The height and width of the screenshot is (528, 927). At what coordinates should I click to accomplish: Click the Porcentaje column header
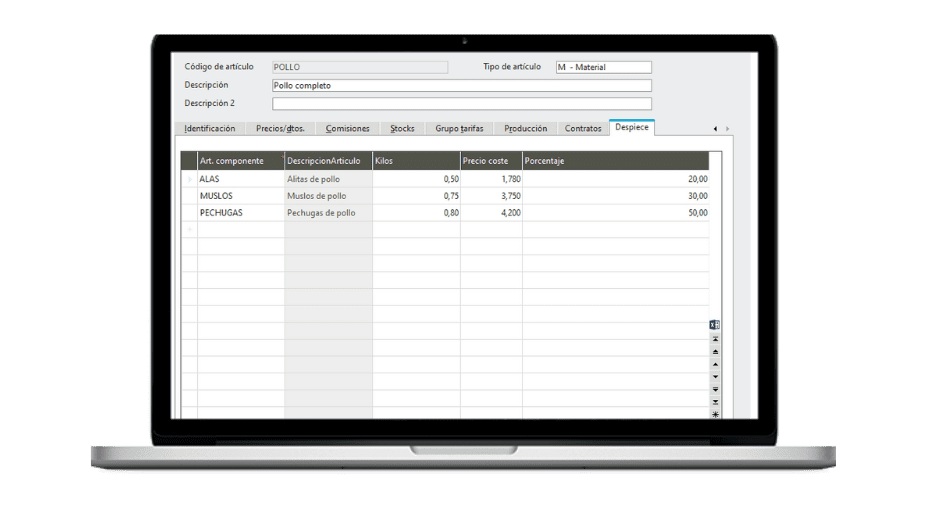pyautogui.click(x=615, y=161)
